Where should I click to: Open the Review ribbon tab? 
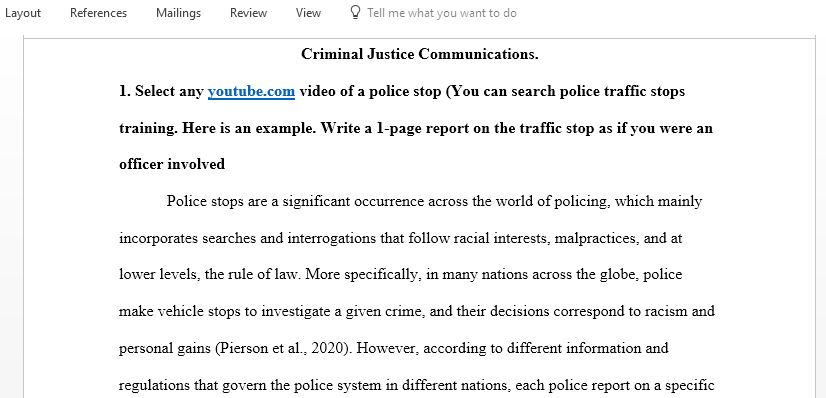pyautogui.click(x=248, y=13)
